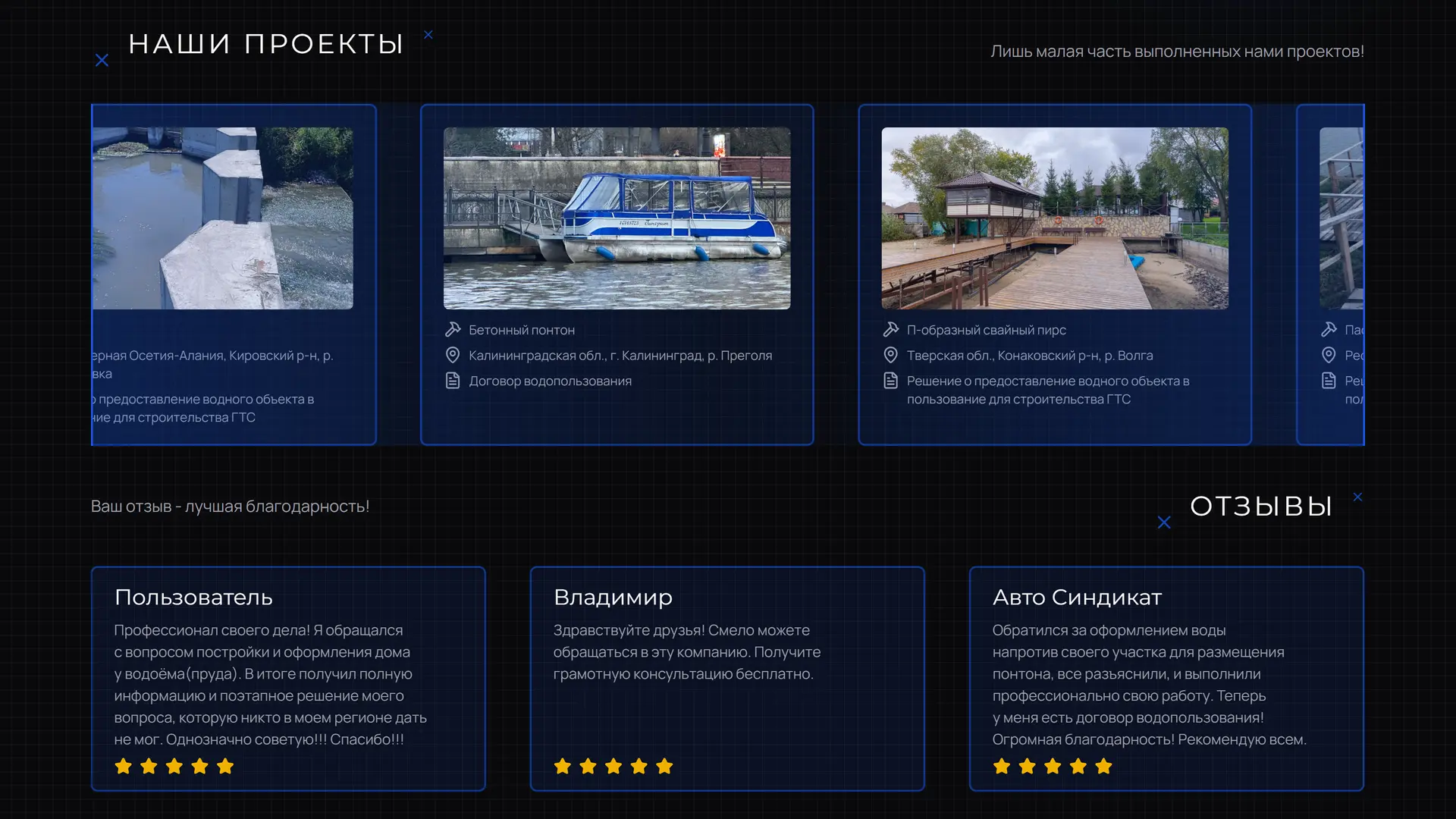Click the hammer icon on the rightmost partial card
This screenshot has width=1456, height=819.
[1329, 329]
